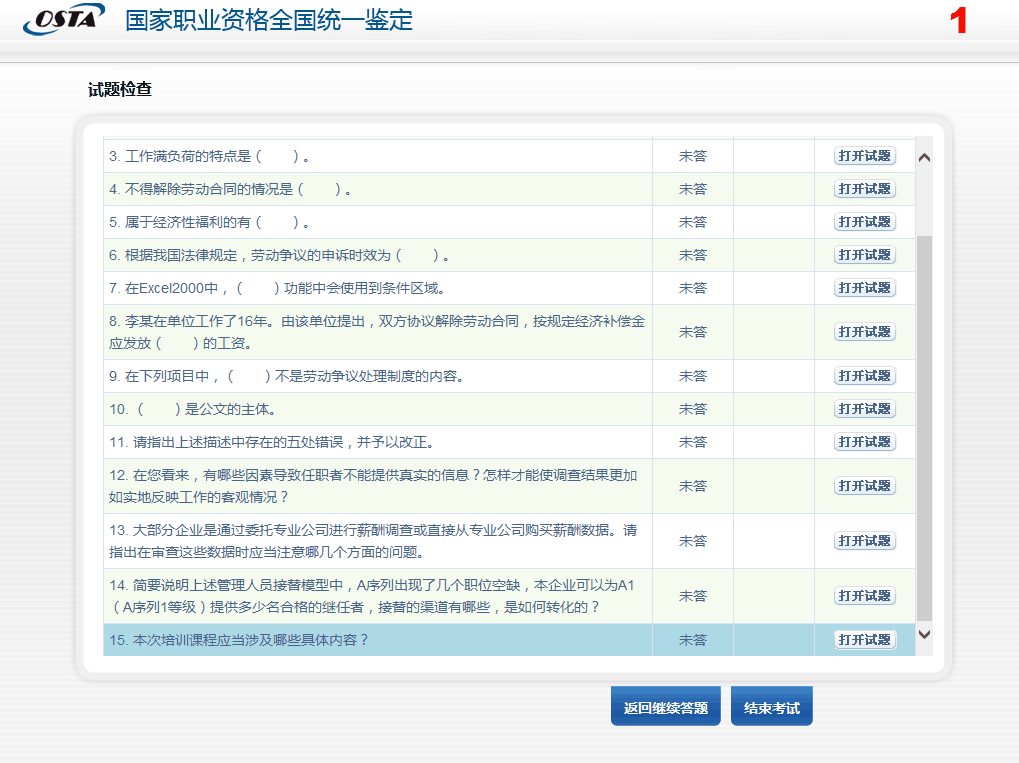1019x763 pixels.
Task: Open question 13 on salary surveys
Action: point(865,541)
